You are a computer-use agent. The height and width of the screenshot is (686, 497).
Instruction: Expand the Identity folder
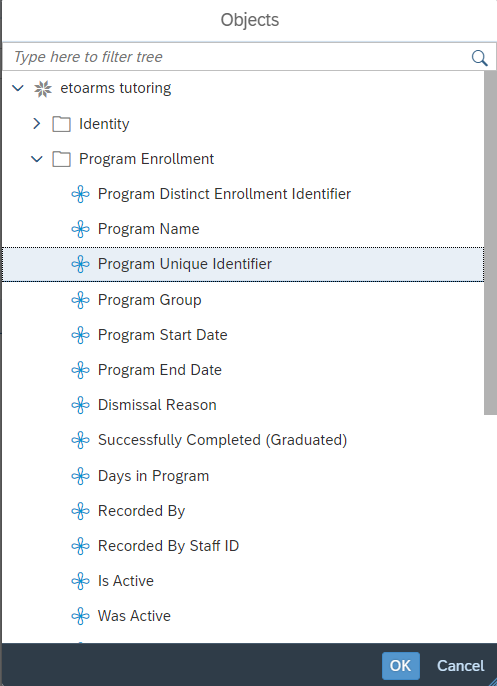point(37,124)
